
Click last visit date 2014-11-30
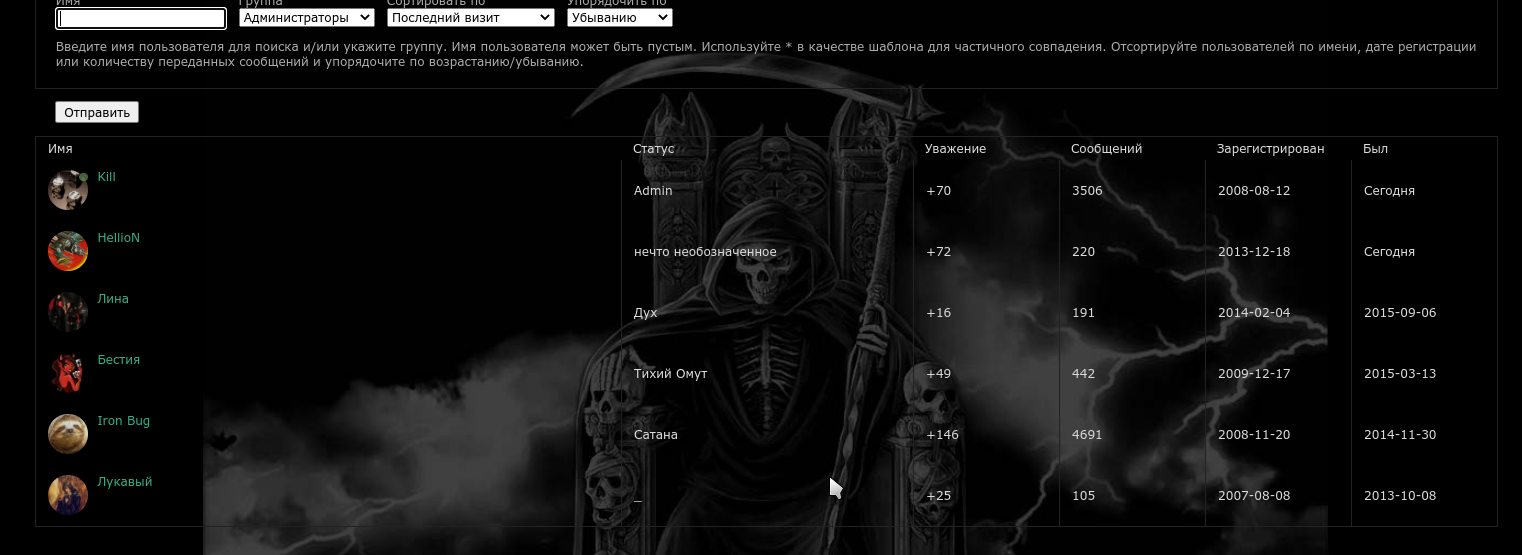[x=1400, y=435]
